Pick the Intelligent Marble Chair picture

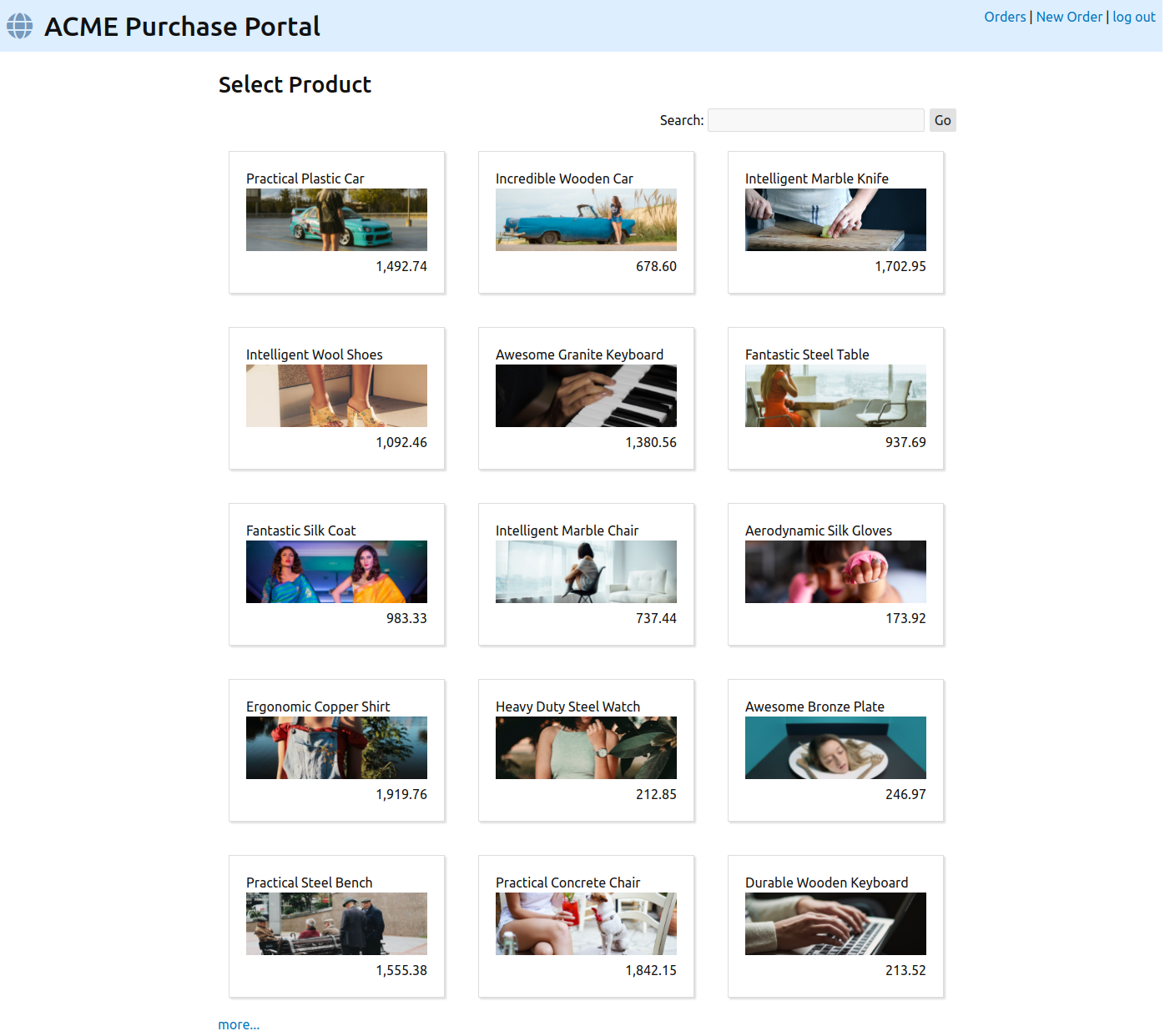586,571
